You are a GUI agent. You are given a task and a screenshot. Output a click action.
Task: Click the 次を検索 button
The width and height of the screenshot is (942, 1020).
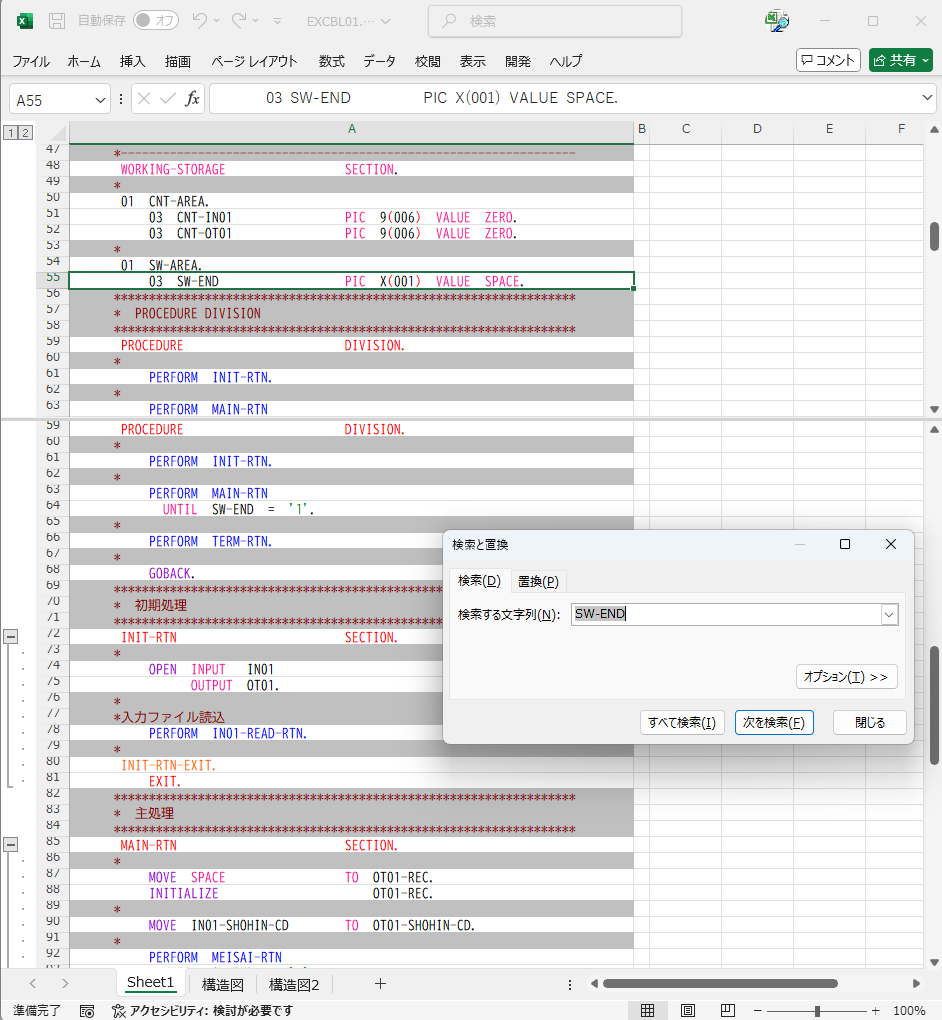774,723
